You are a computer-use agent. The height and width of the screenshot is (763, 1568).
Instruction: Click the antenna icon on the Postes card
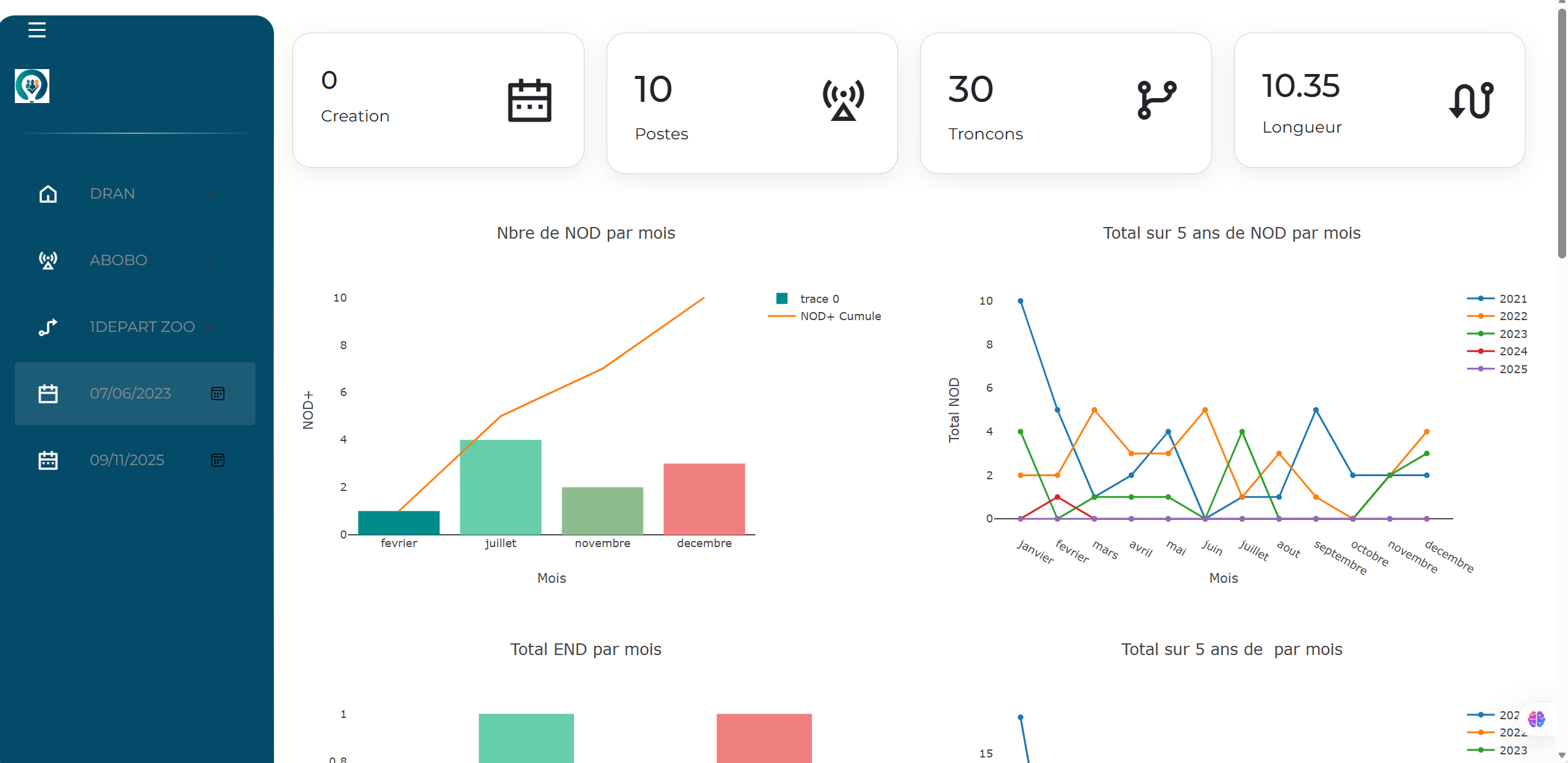(x=844, y=99)
